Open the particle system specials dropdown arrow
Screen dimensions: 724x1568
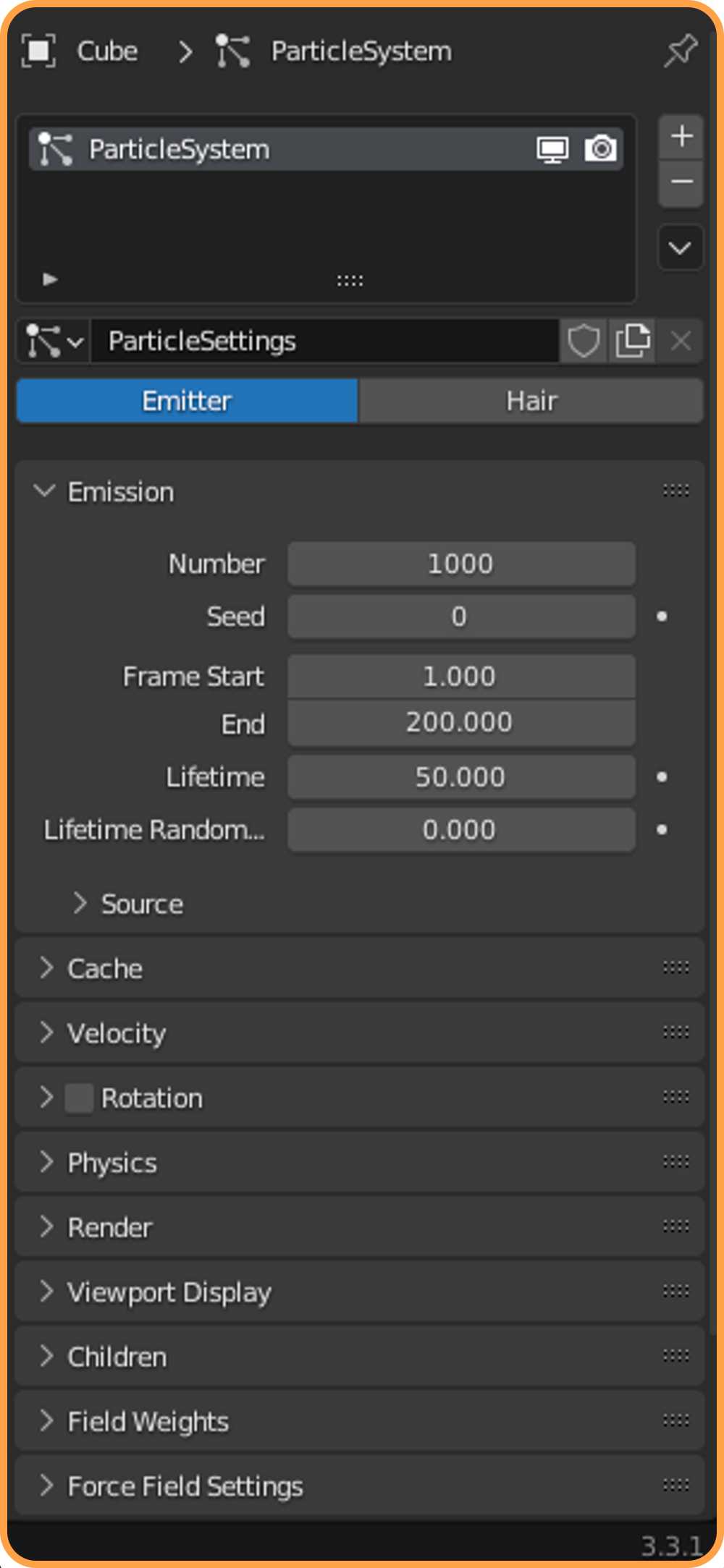coord(680,248)
